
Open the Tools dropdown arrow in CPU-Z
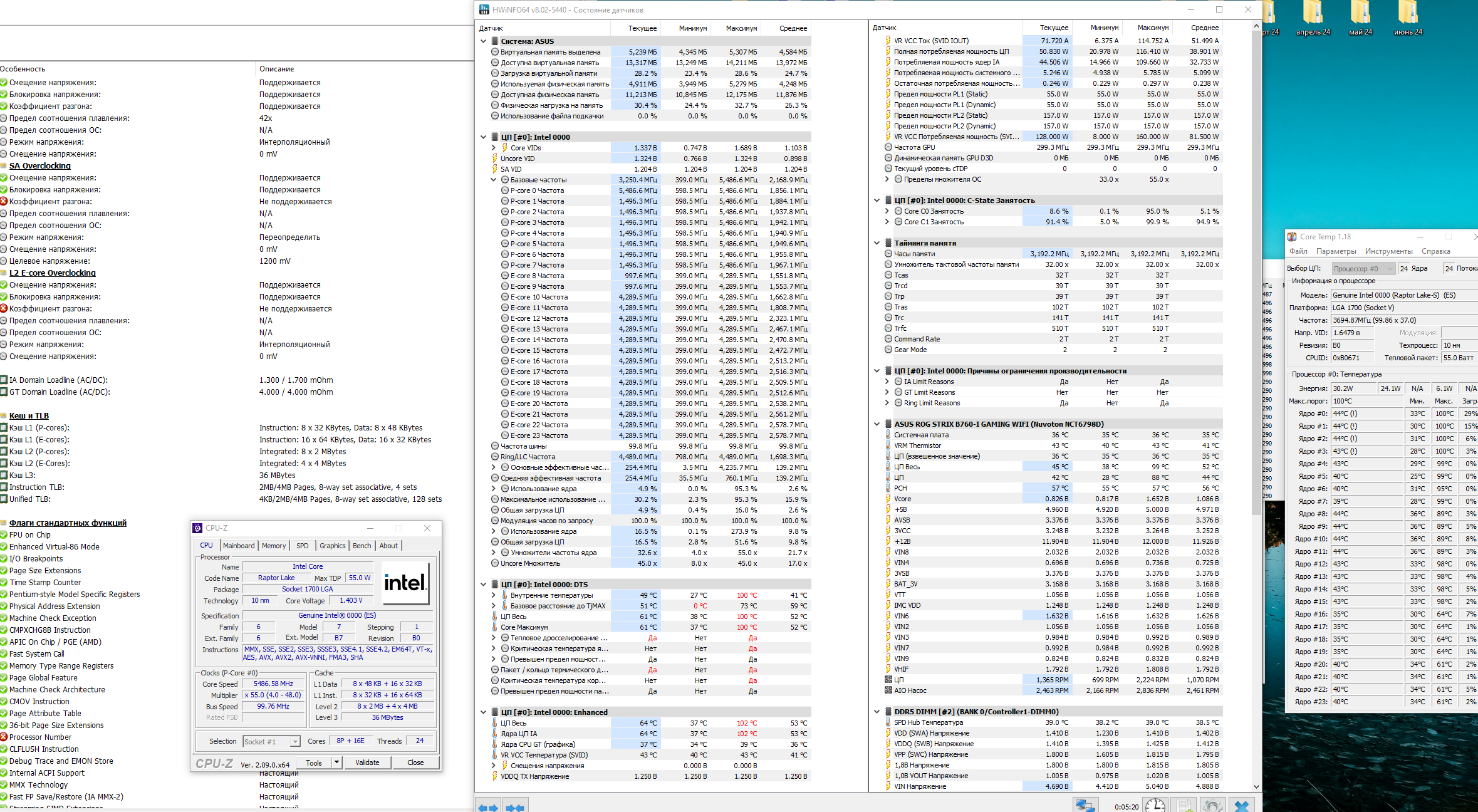pyautogui.click(x=336, y=763)
